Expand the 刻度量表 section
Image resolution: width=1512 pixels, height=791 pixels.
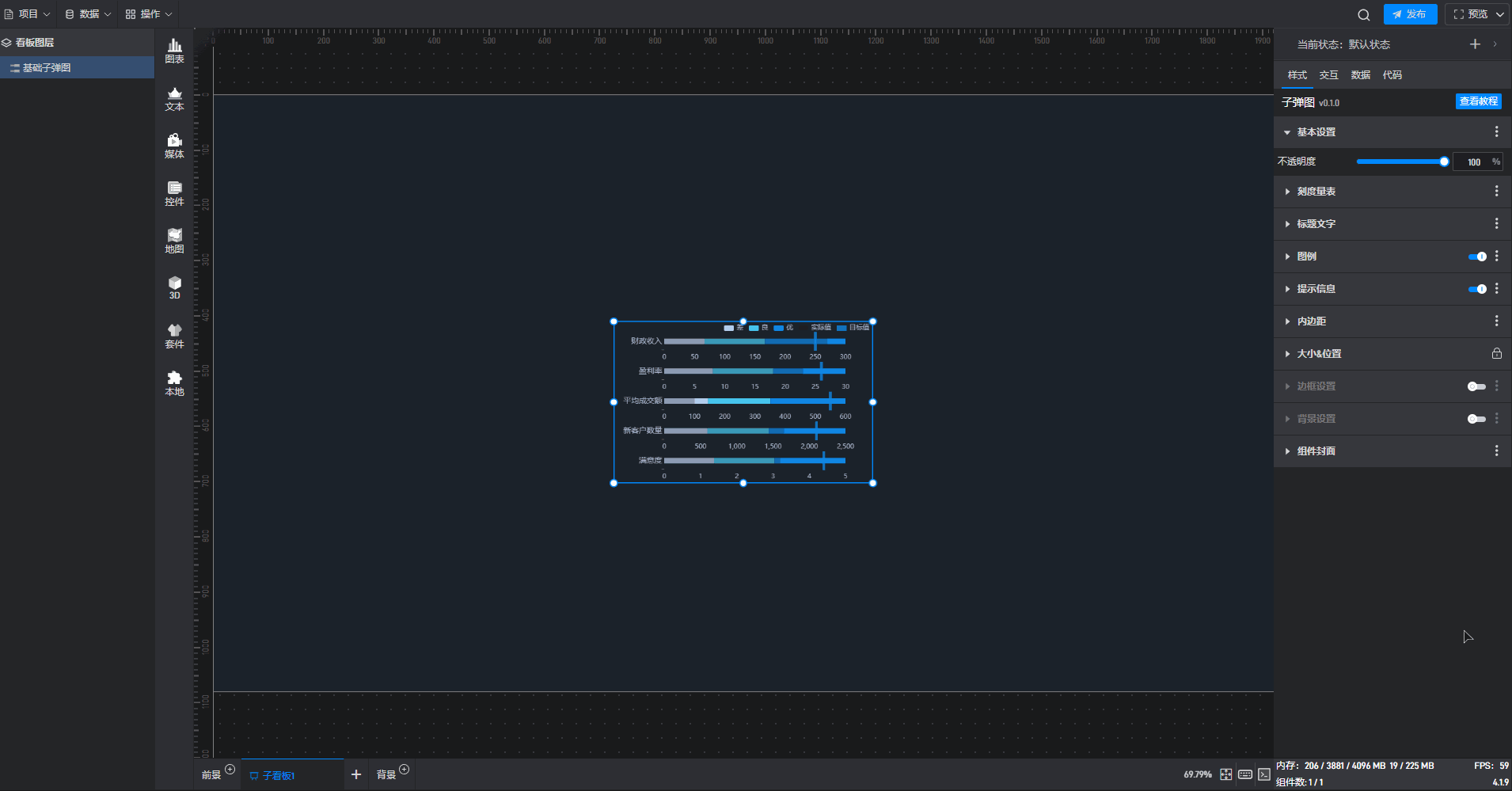(x=1316, y=192)
